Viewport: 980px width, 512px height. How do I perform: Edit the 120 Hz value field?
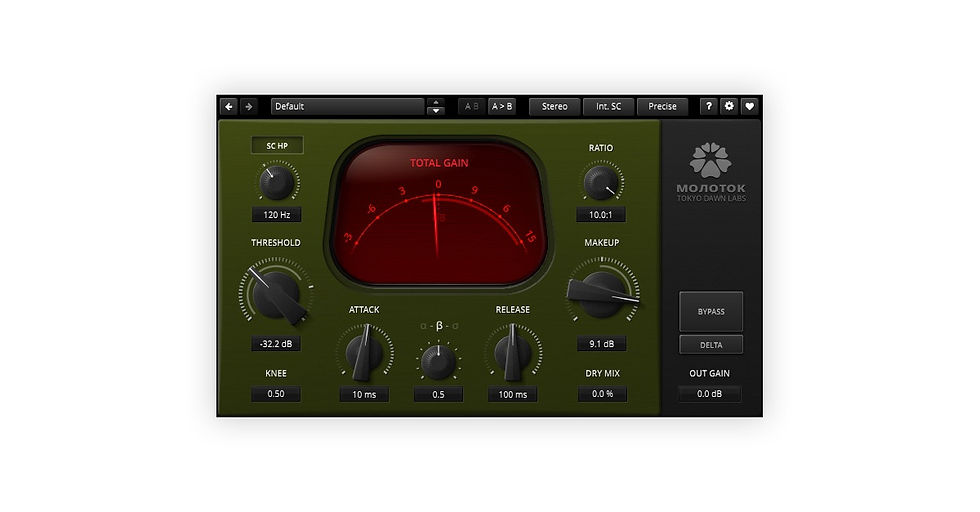(276, 215)
